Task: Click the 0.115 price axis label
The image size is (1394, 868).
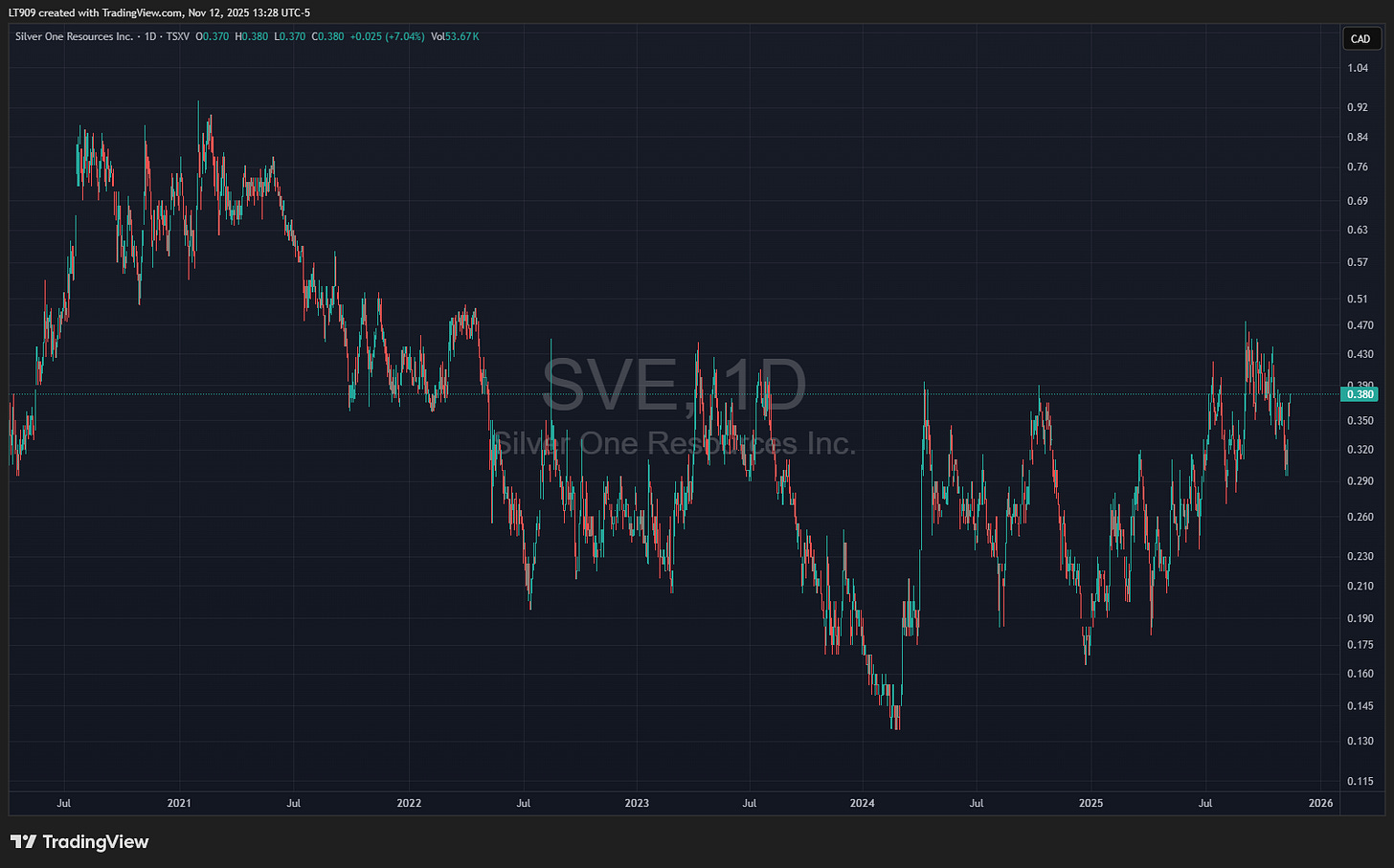Action: [1360, 781]
